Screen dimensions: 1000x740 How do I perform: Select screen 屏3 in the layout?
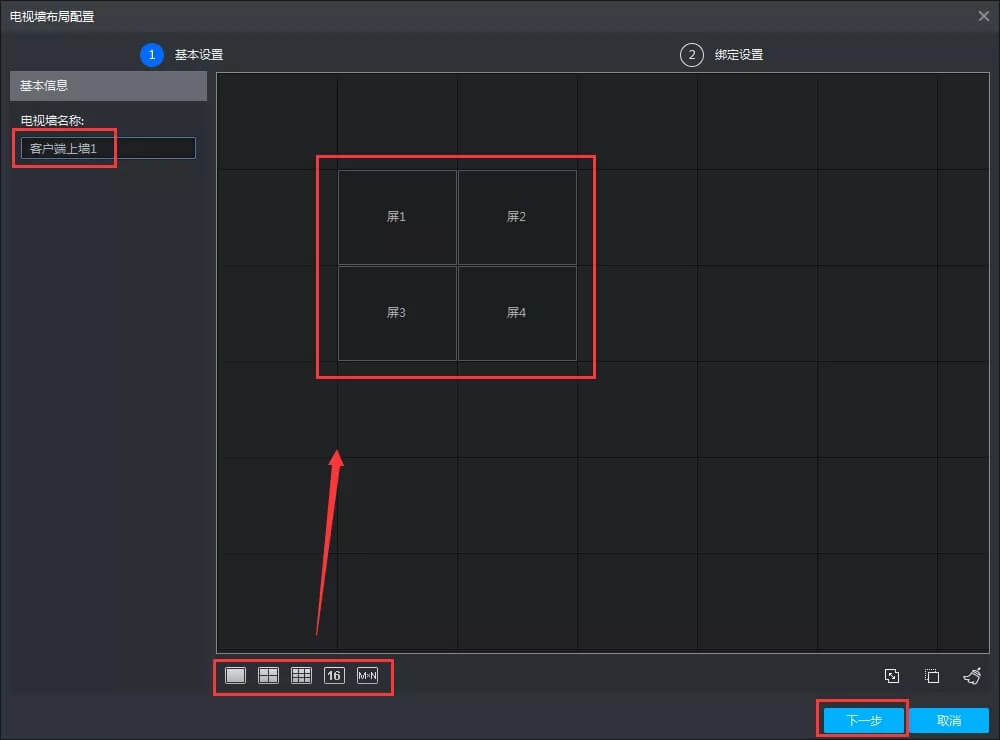point(397,313)
